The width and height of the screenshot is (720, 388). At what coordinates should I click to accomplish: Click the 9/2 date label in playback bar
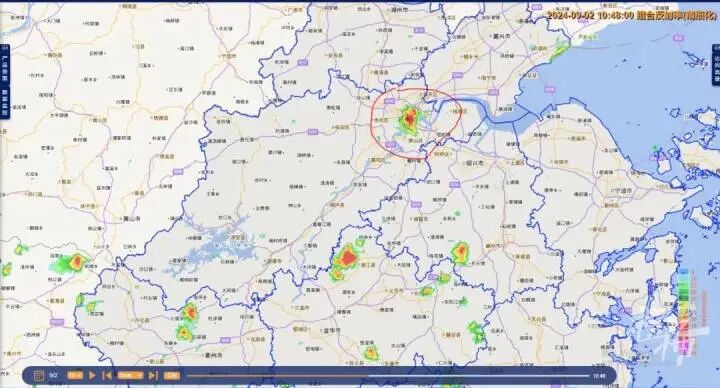coord(54,376)
